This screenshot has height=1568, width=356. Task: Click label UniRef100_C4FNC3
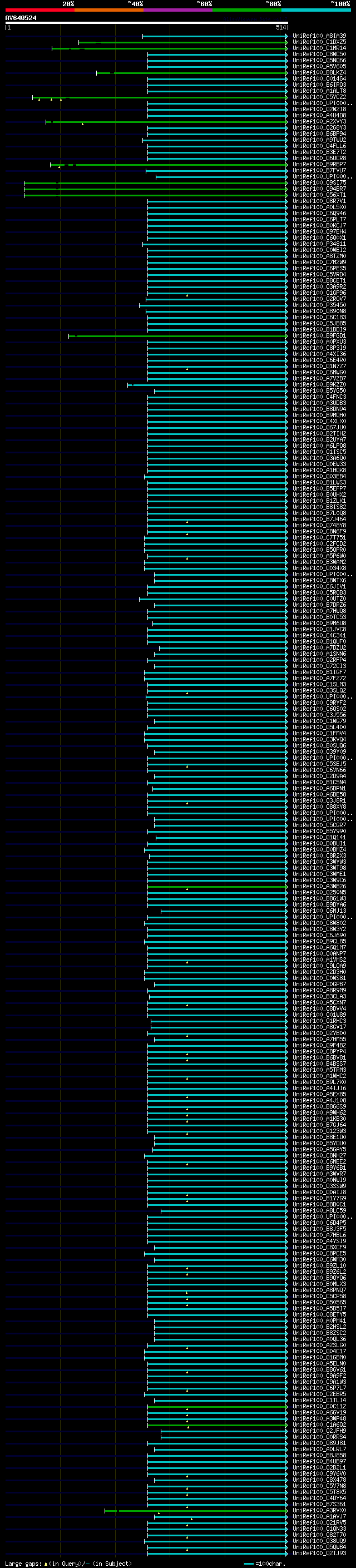click(319, 398)
